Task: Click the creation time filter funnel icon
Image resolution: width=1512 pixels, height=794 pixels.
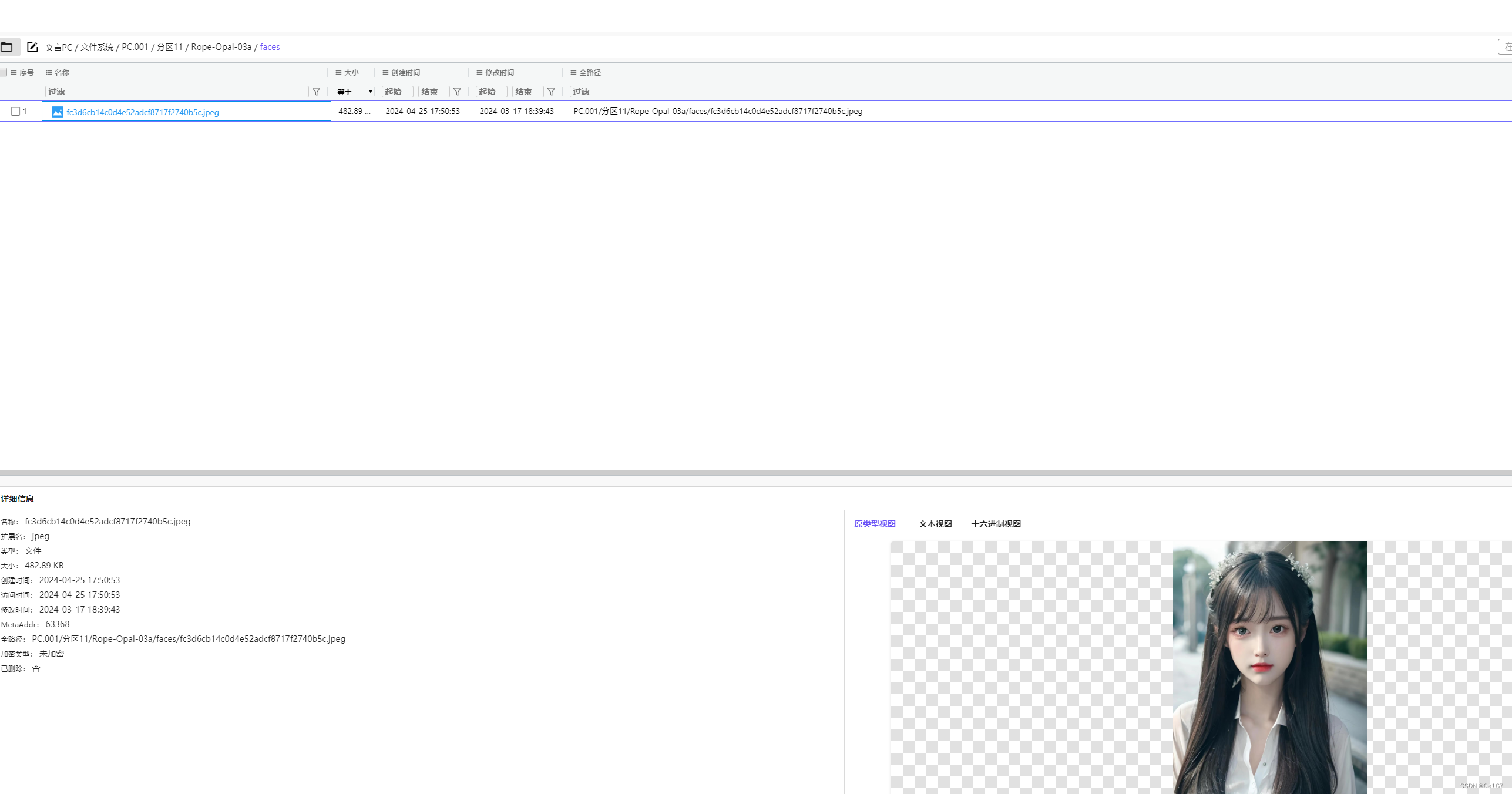Action: [457, 92]
